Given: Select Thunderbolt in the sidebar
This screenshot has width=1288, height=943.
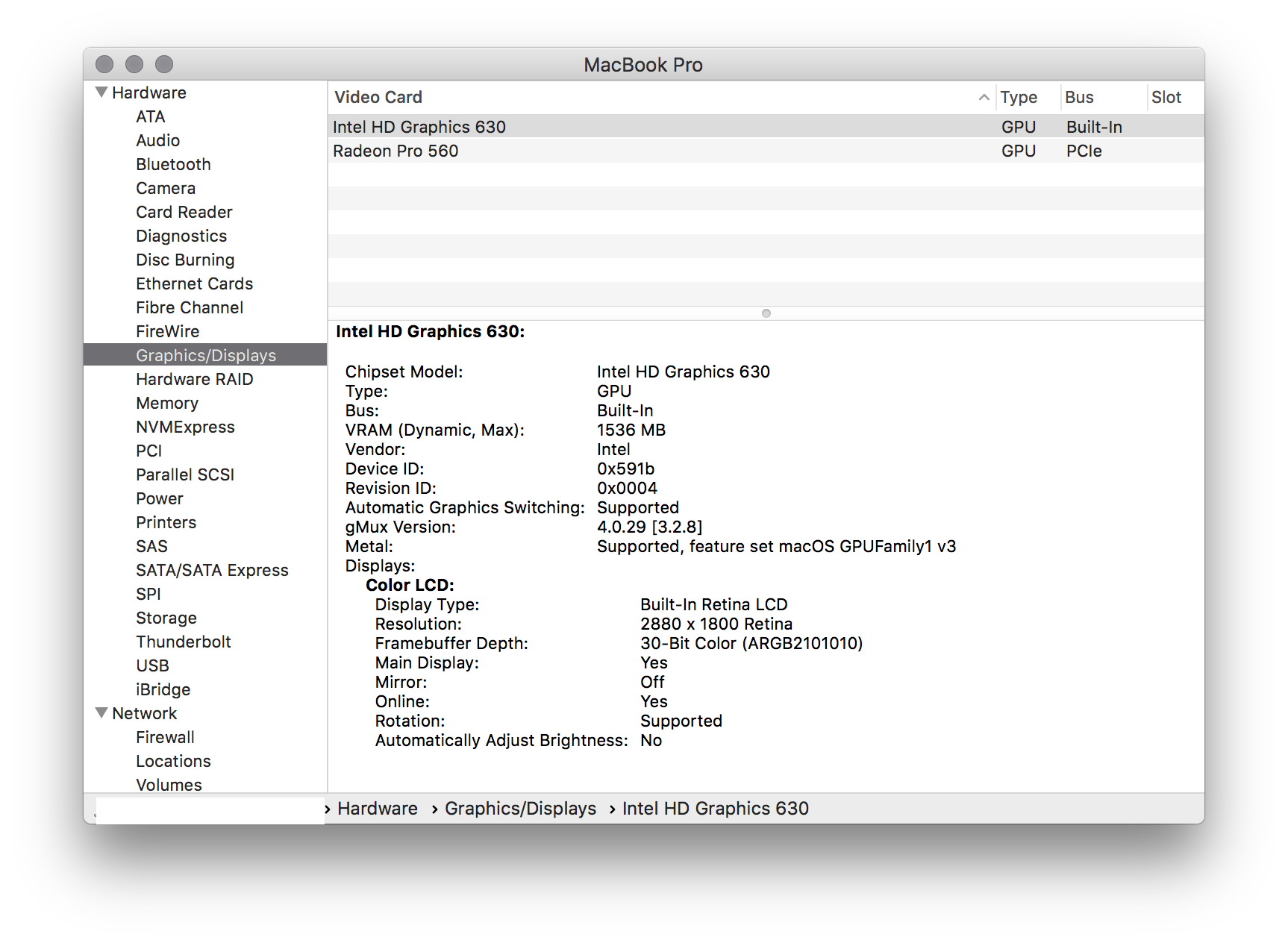Looking at the screenshot, I should click(184, 642).
